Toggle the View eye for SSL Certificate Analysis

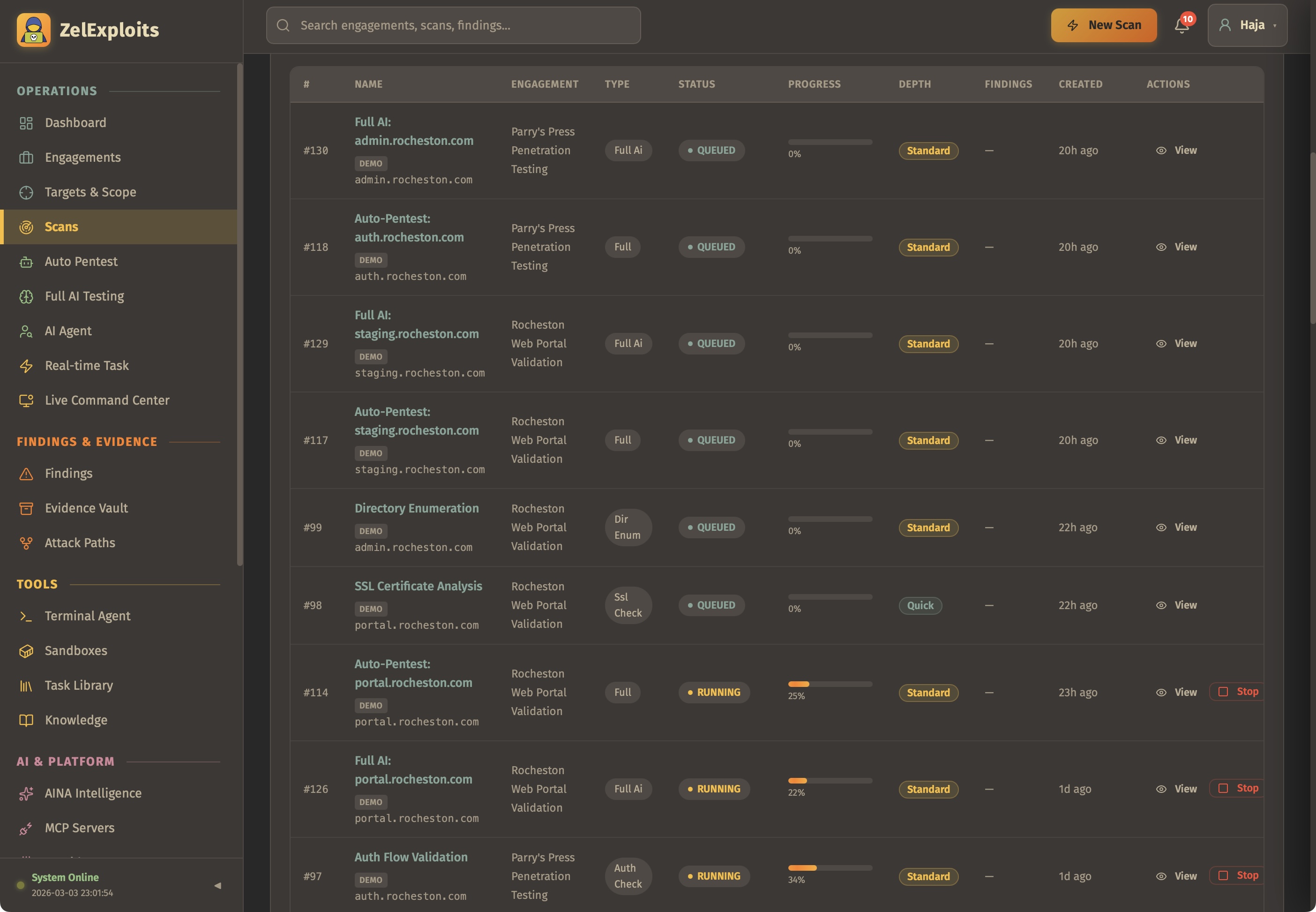tap(1162, 604)
